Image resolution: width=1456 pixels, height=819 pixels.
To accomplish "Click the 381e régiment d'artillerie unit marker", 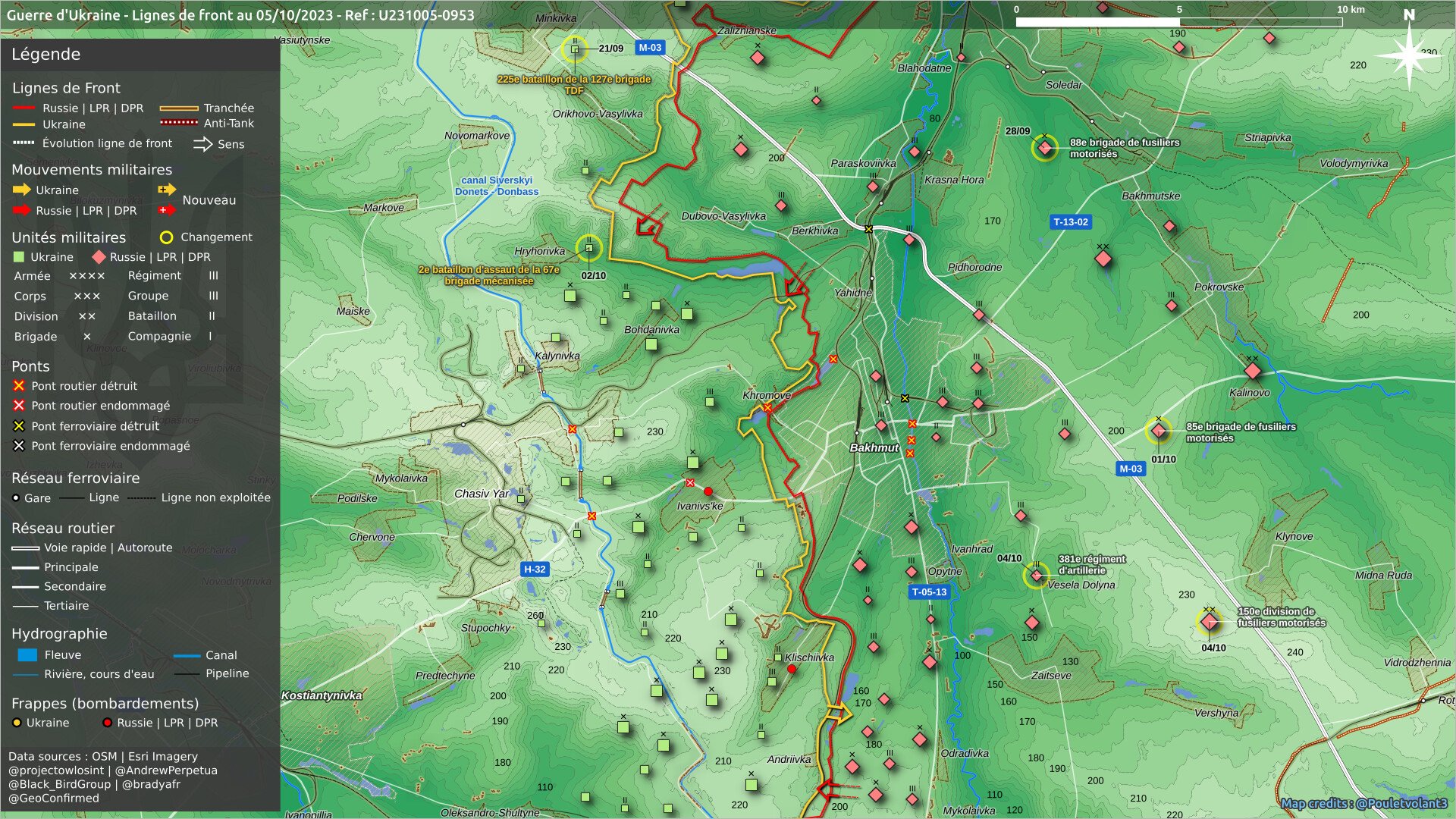I will [x=1036, y=576].
